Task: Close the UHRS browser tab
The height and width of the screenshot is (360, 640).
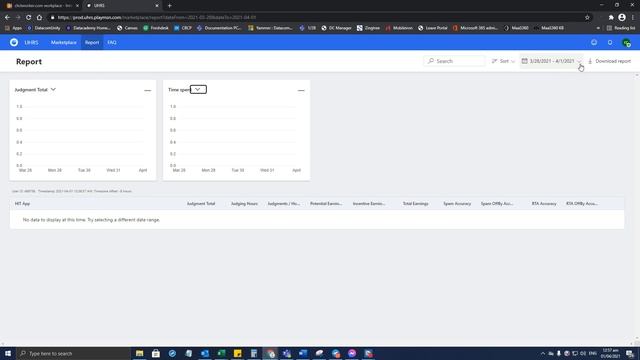Action: 157,6
